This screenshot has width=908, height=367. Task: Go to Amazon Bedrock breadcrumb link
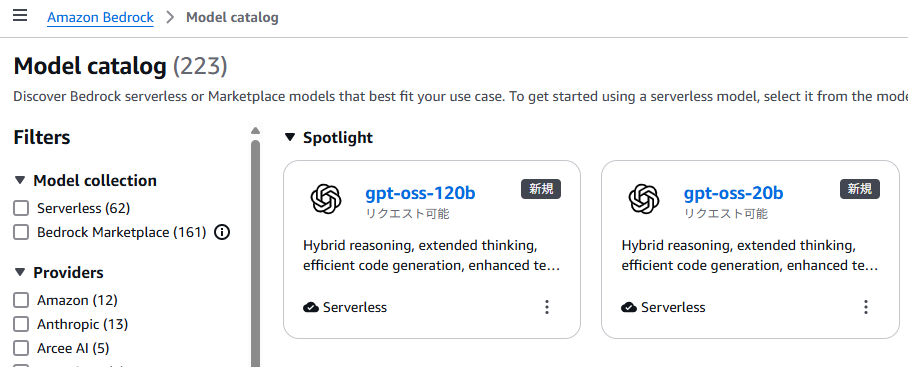(100, 17)
